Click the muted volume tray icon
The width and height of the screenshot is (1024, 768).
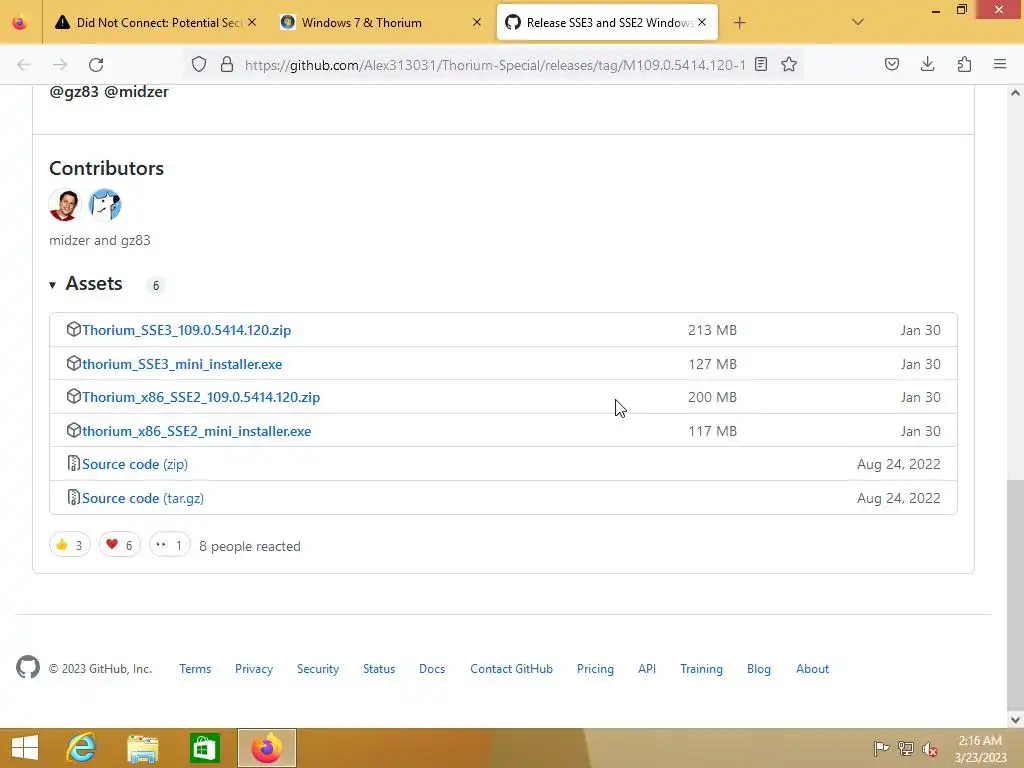pos(930,749)
